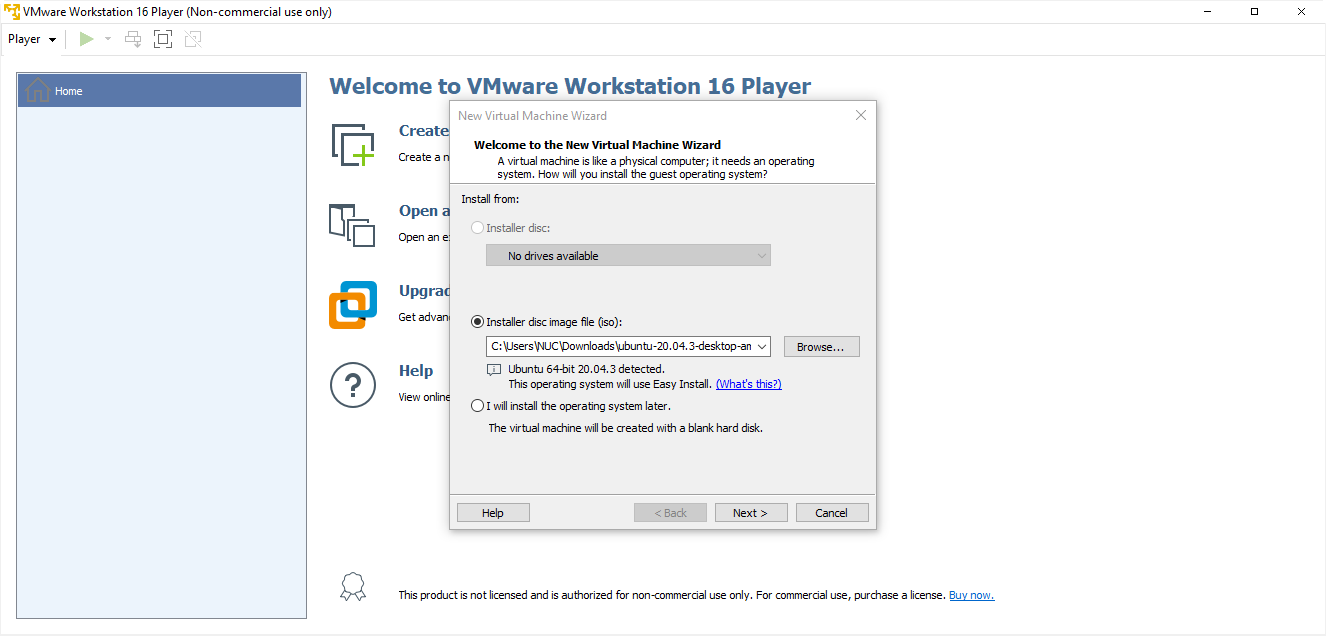Select I will install operating system later
Image resolution: width=1326 pixels, height=636 pixels.
coord(477,406)
